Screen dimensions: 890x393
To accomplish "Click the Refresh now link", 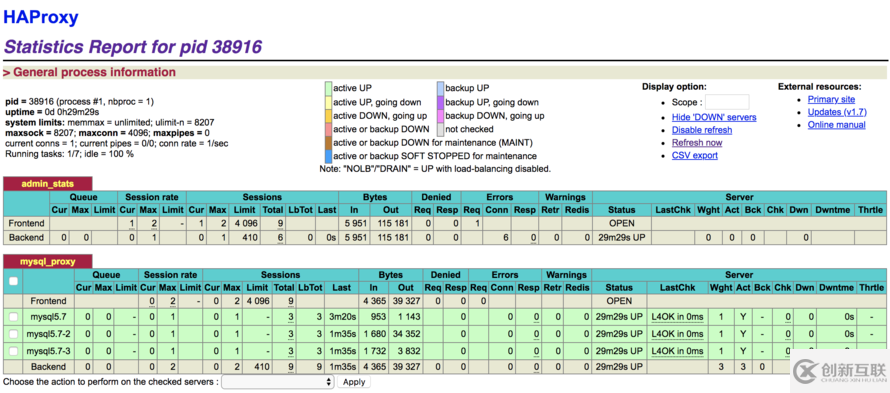I will [697, 143].
